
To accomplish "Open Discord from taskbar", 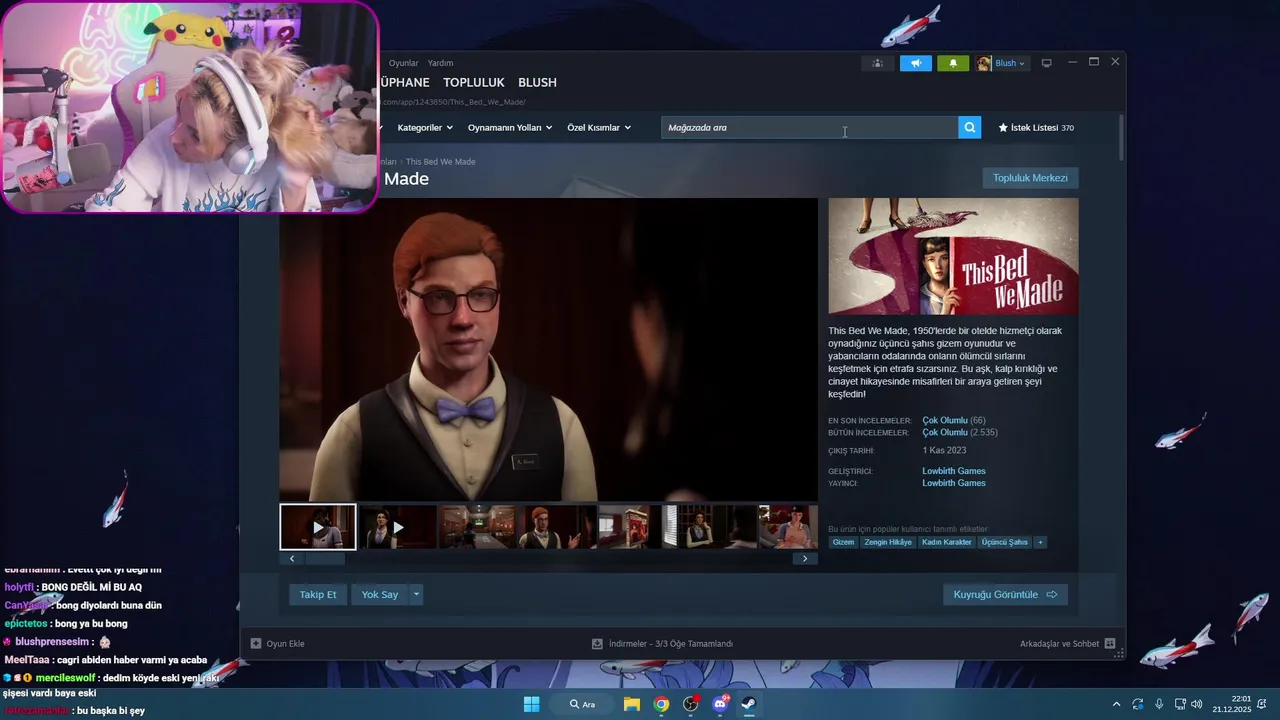I will (720, 704).
